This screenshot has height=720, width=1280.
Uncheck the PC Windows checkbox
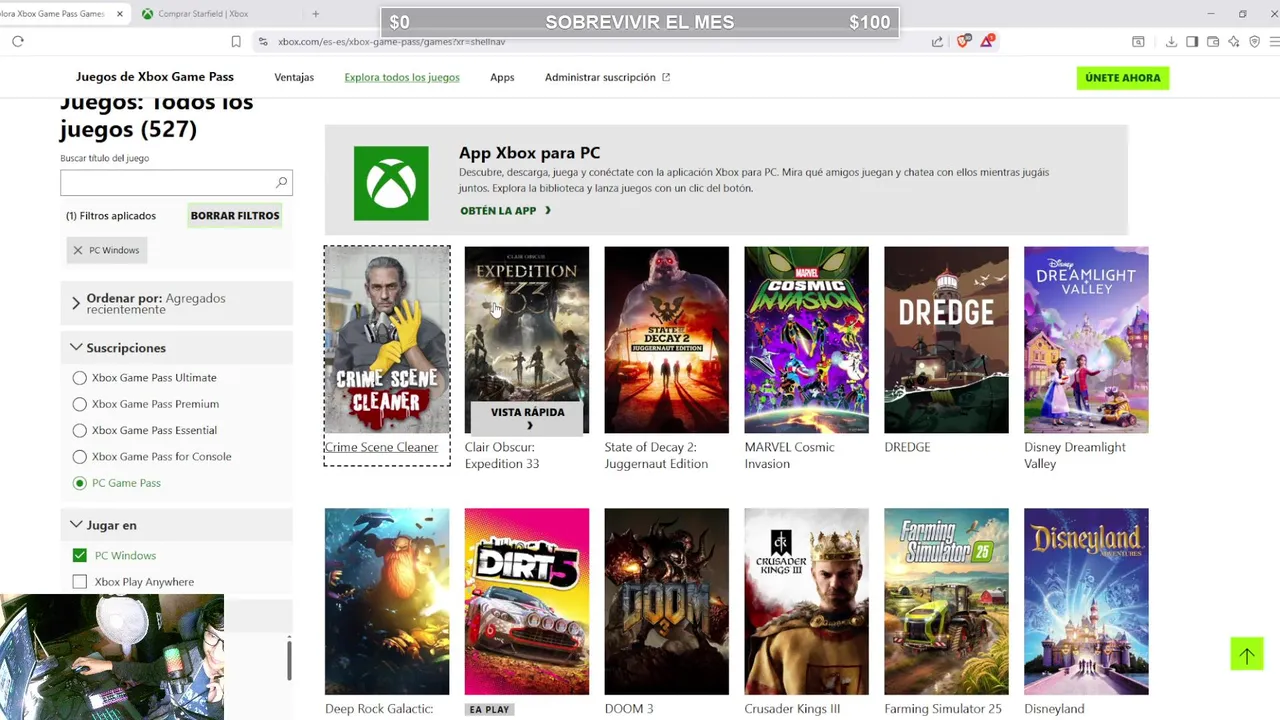(x=80, y=555)
